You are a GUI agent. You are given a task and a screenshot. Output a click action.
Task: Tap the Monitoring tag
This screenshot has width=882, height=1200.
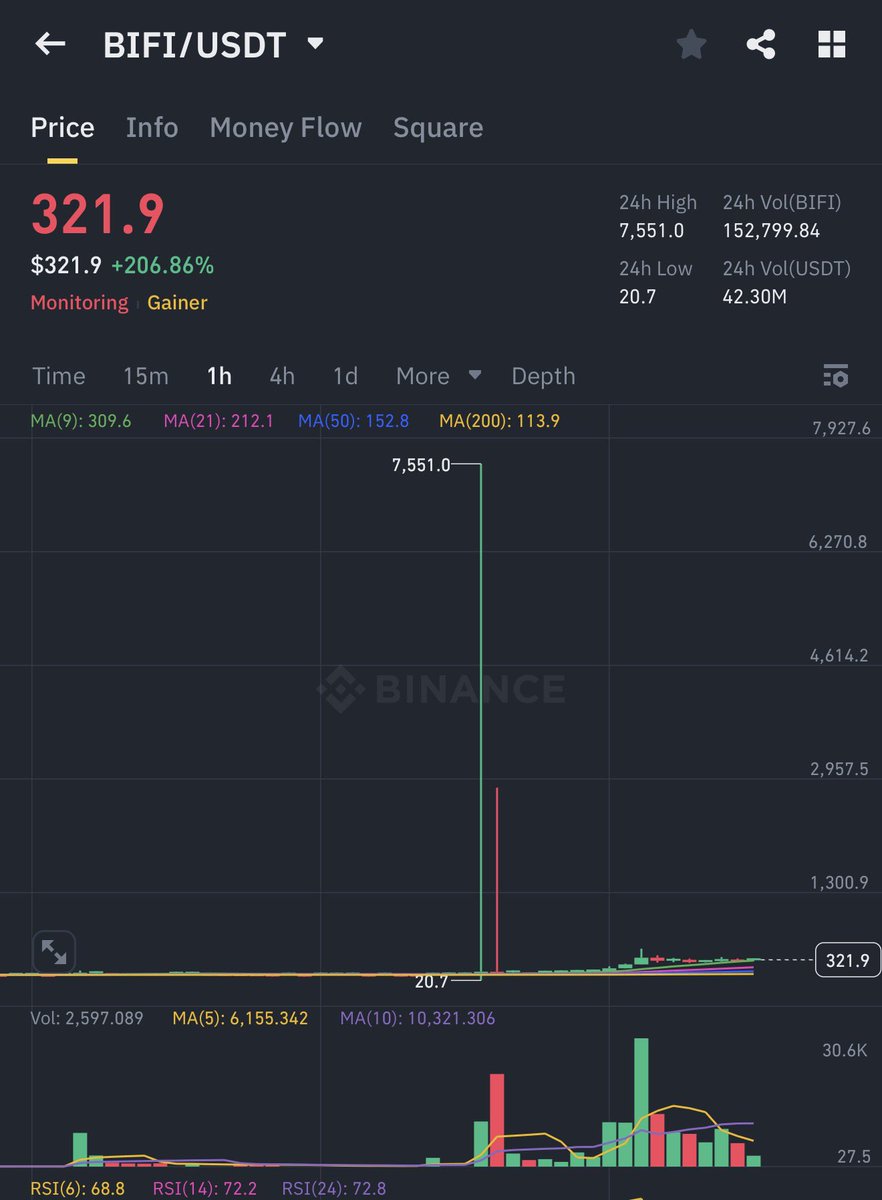click(x=79, y=303)
